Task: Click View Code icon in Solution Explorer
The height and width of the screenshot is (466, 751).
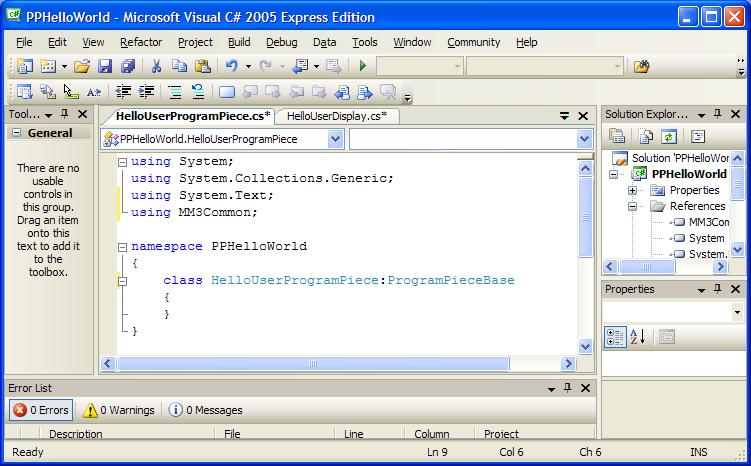Action: (698, 136)
